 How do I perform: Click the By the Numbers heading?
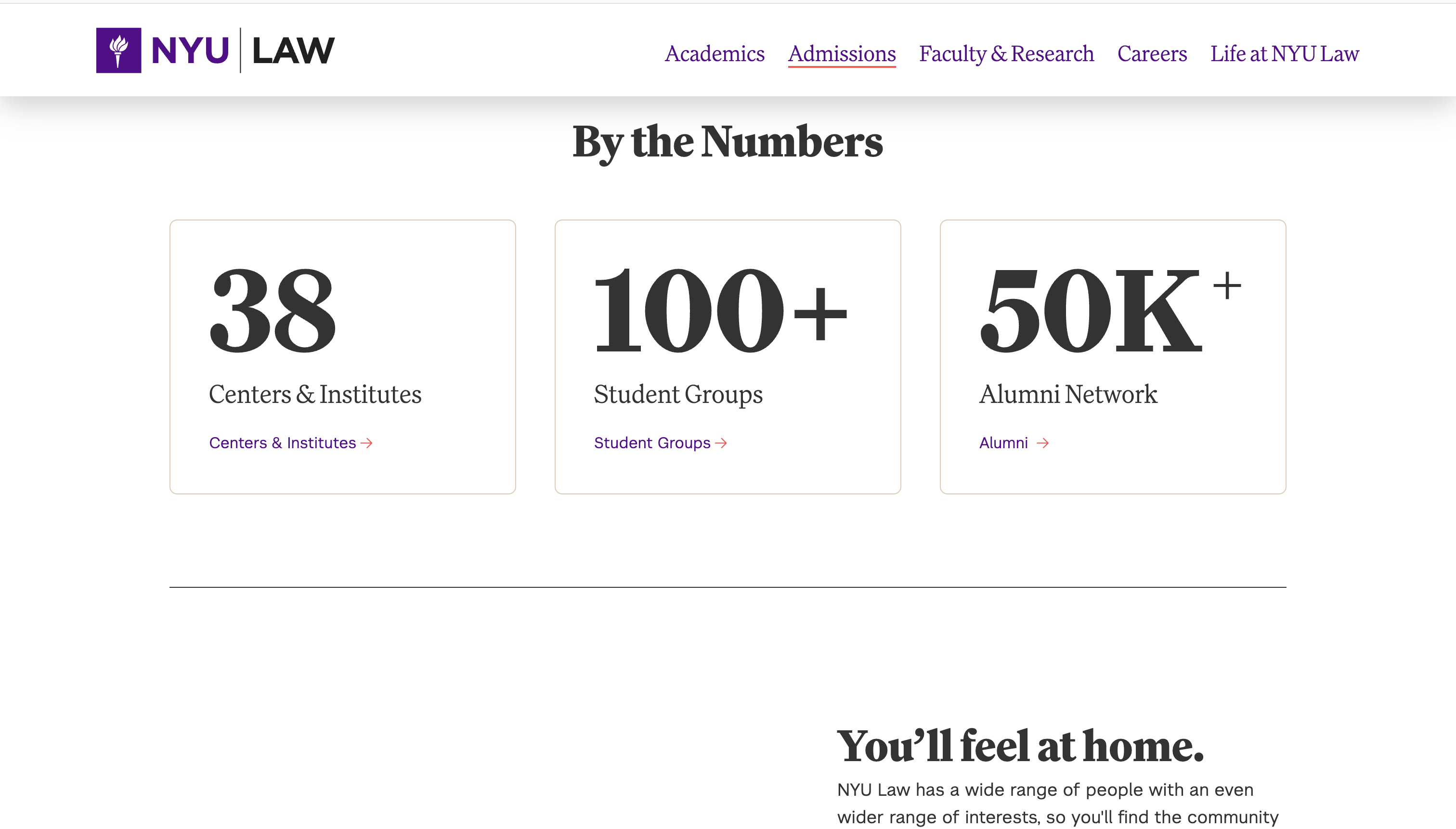pos(727,143)
